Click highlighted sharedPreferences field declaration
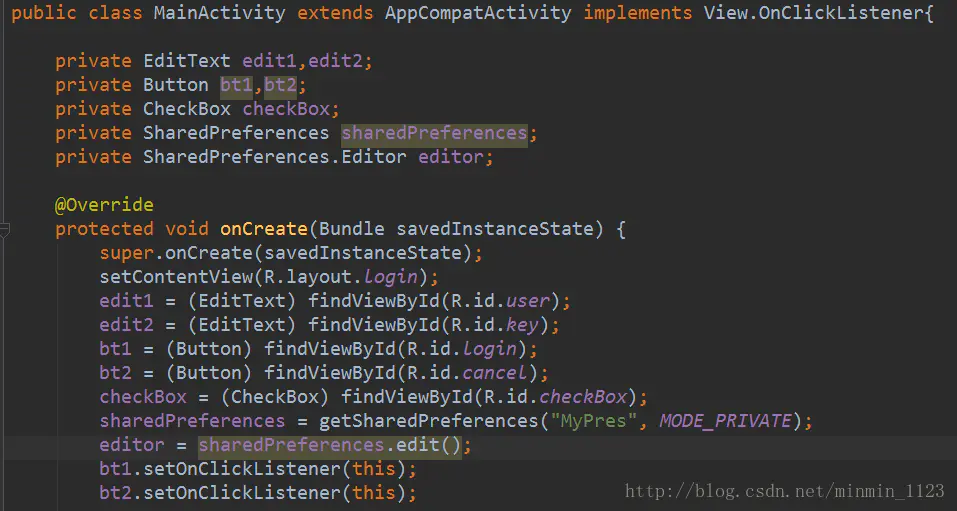The width and height of the screenshot is (957, 511). pyautogui.click(x=434, y=133)
